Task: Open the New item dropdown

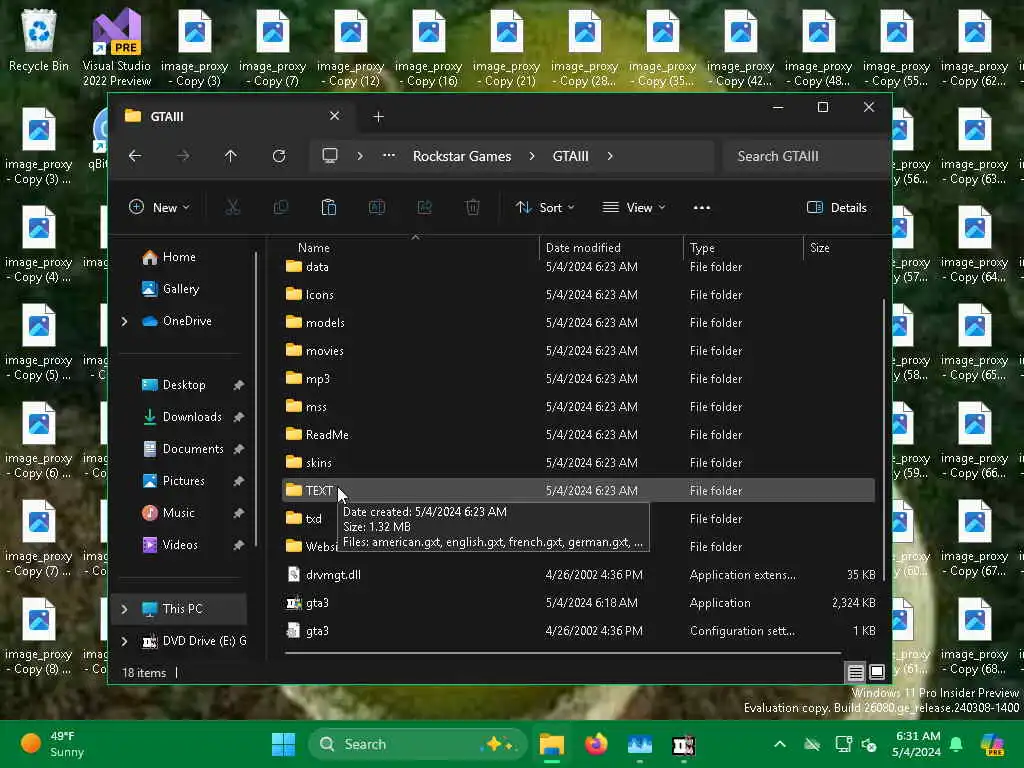Action: click(x=159, y=208)
